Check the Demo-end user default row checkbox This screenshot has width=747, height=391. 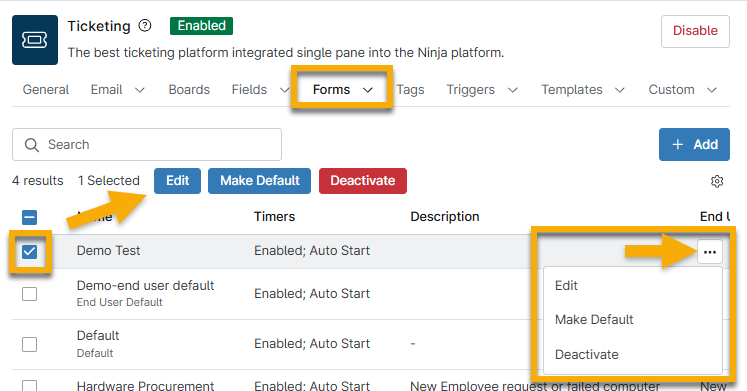[x=30, y=294]
